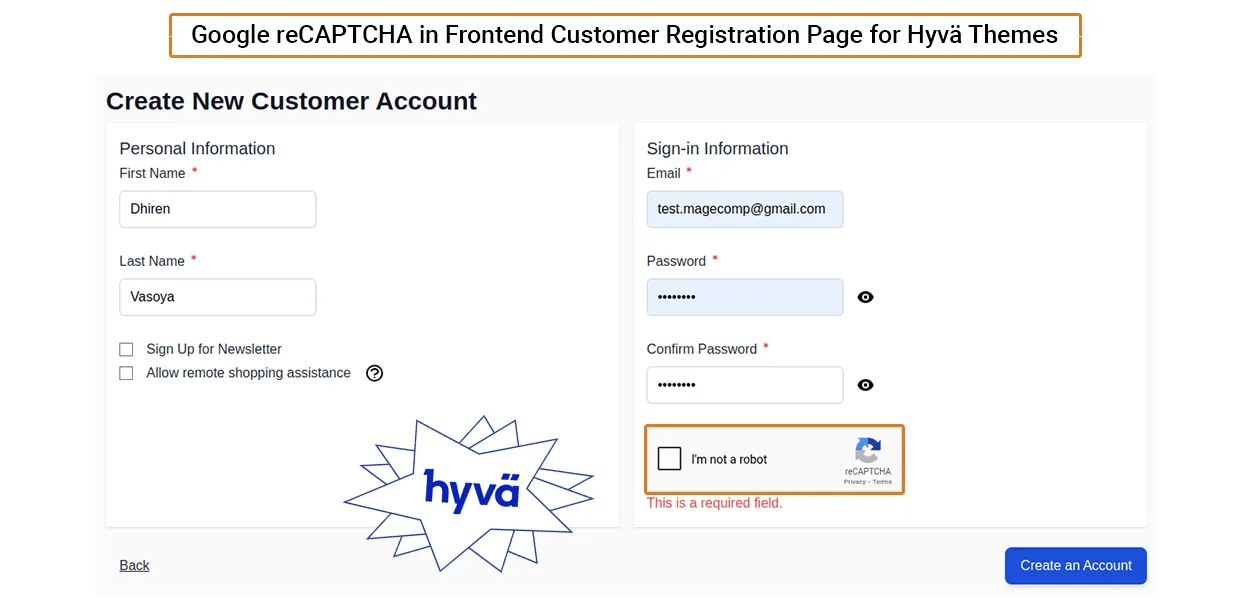Click the Hyvä starburst logo
This screenshot has height=600, width=1250.
[471, 491]
